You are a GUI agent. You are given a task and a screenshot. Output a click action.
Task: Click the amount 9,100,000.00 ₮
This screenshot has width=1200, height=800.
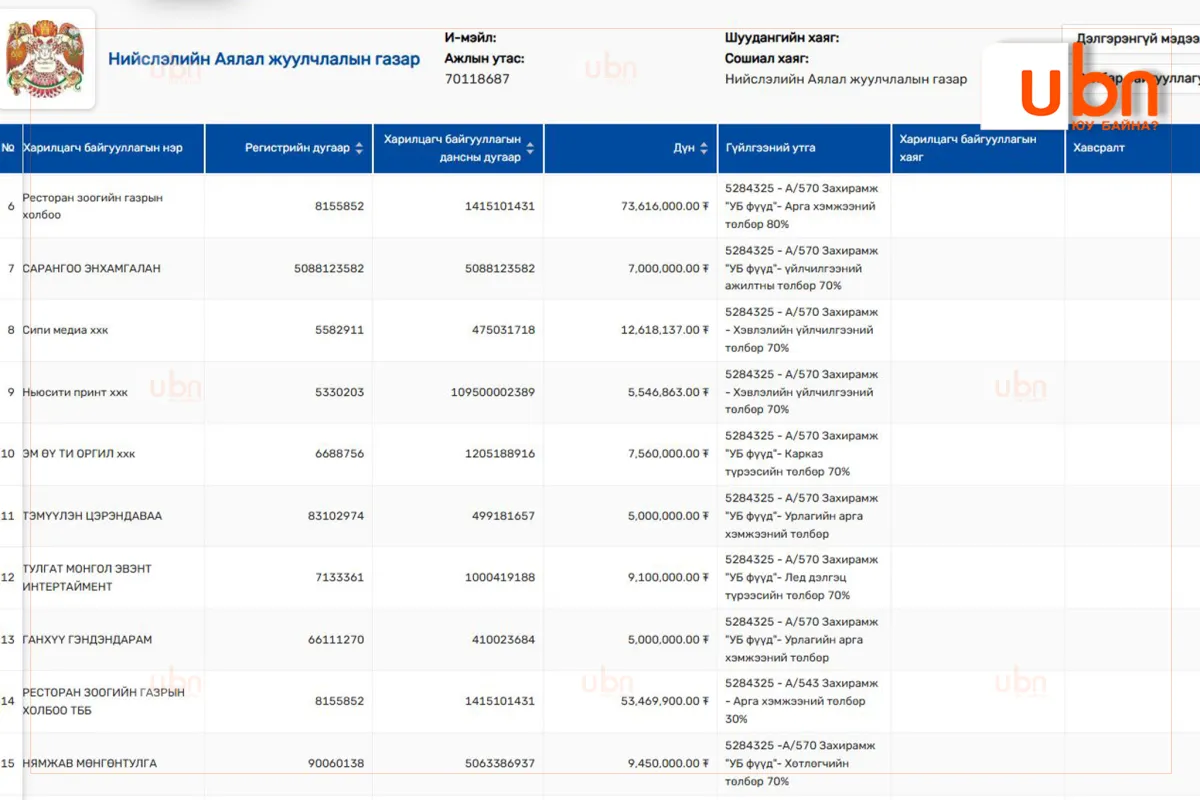pos(669,577)
